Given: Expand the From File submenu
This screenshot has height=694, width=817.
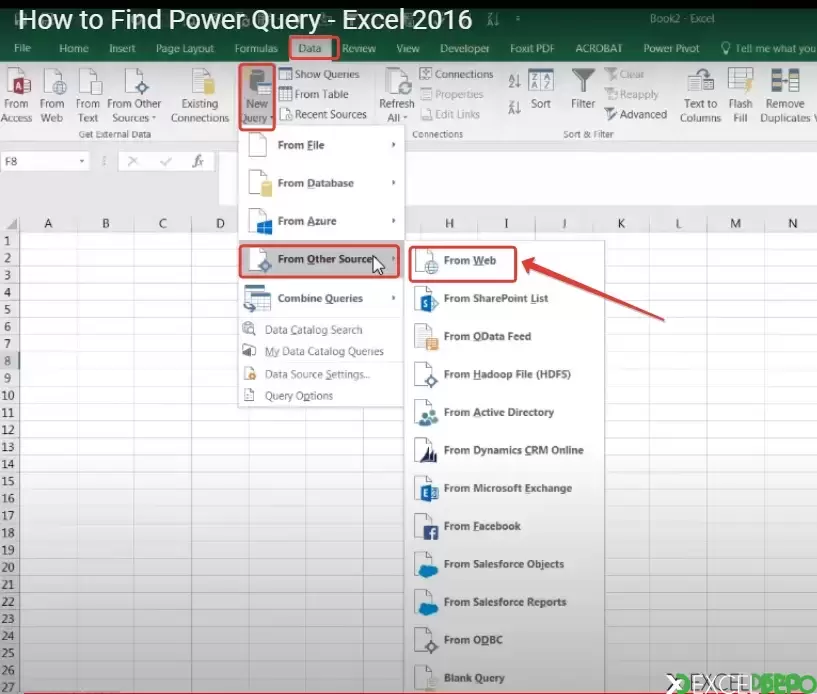Looking at the screenshot, I should (321, 145).
